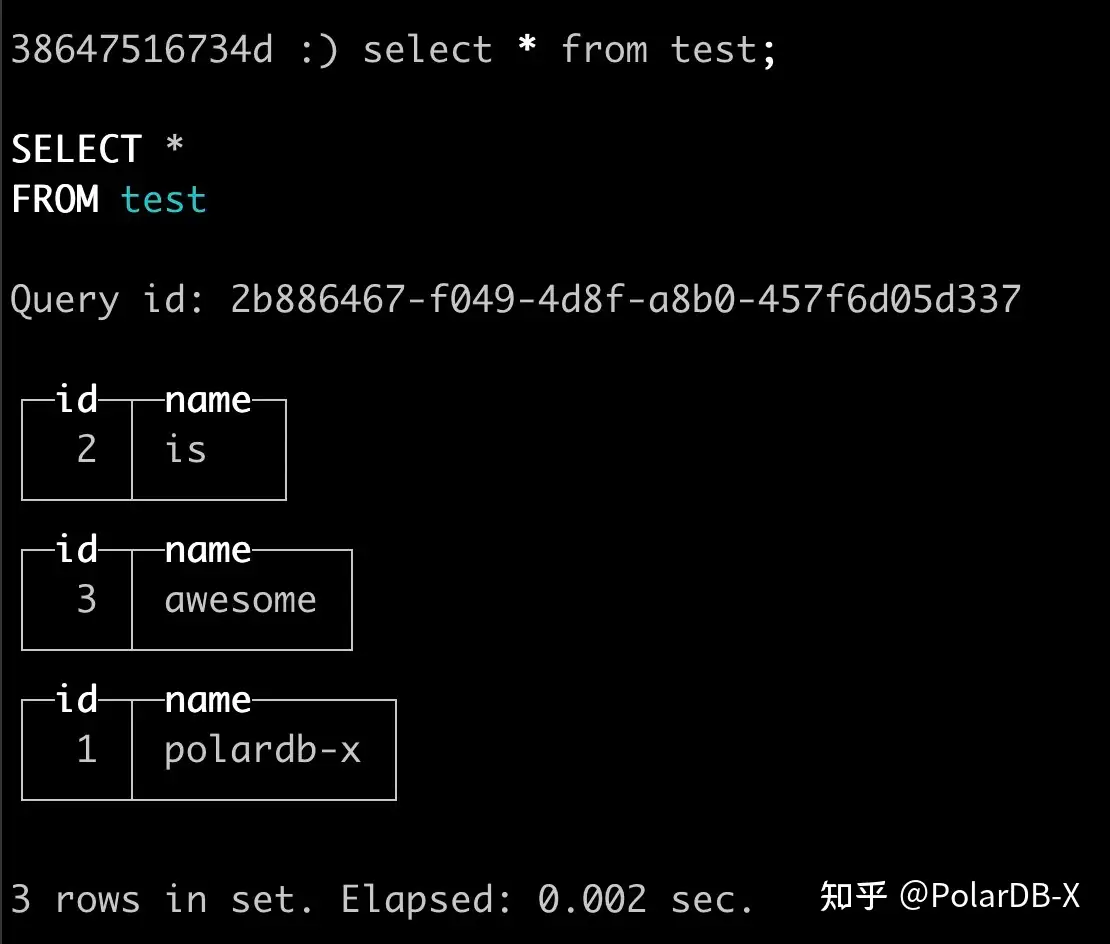Click the cell containing id 3
This screenshot has height=944, width=1110.
click(x=87, y=599)
